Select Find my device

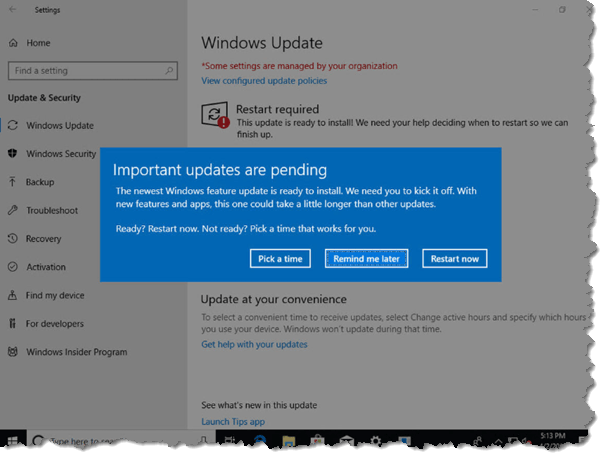point(54,295)
